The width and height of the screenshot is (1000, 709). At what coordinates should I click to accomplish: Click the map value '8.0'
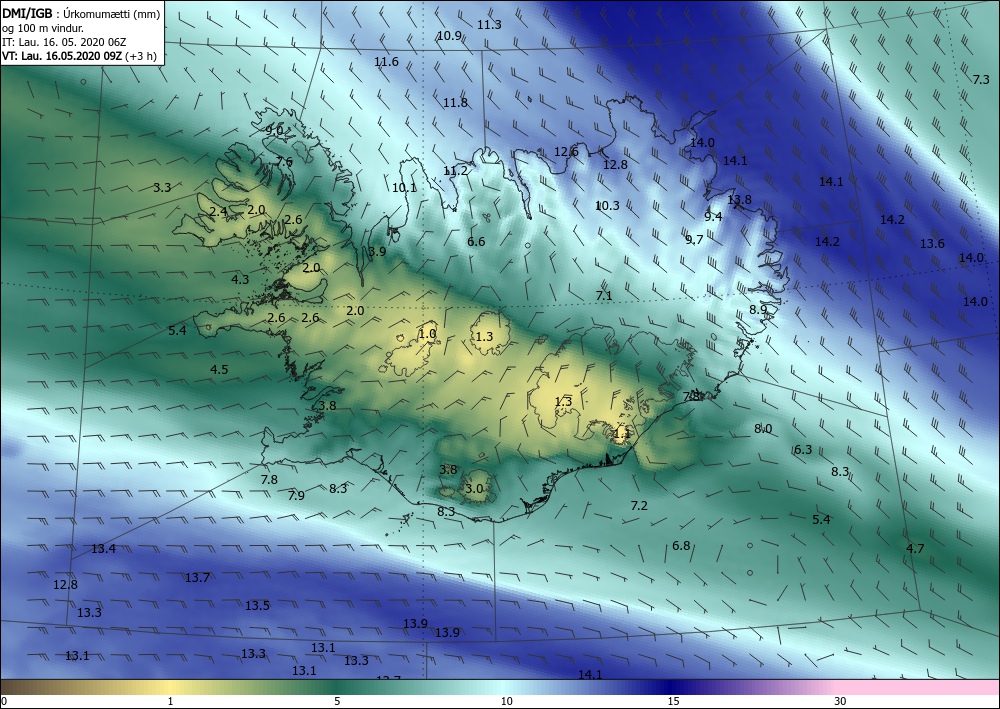(x=763, y=429)
